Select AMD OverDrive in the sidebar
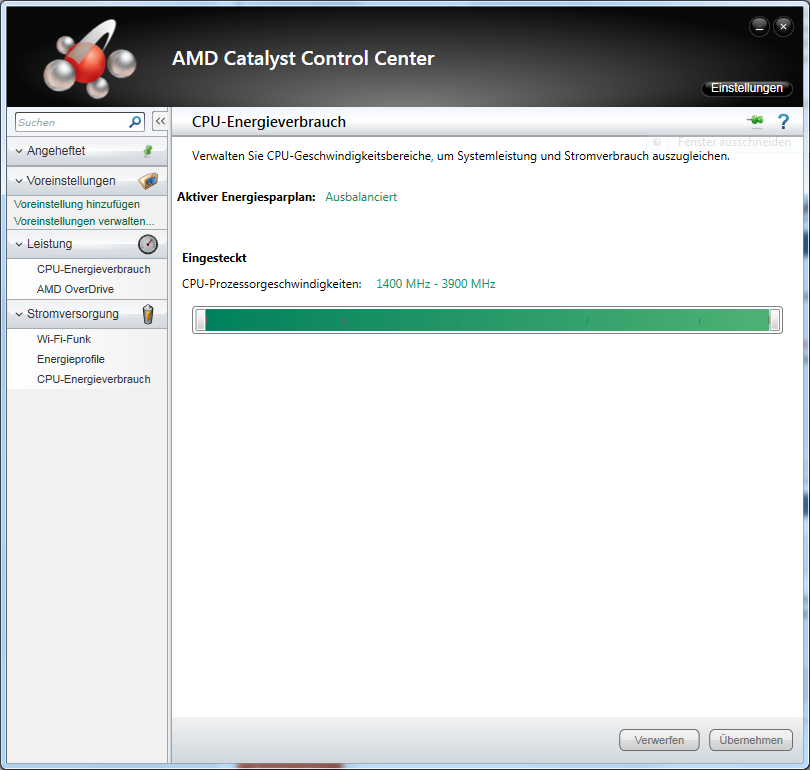Image resolution: width=810 pixels, height=770 pixels. 75,289
